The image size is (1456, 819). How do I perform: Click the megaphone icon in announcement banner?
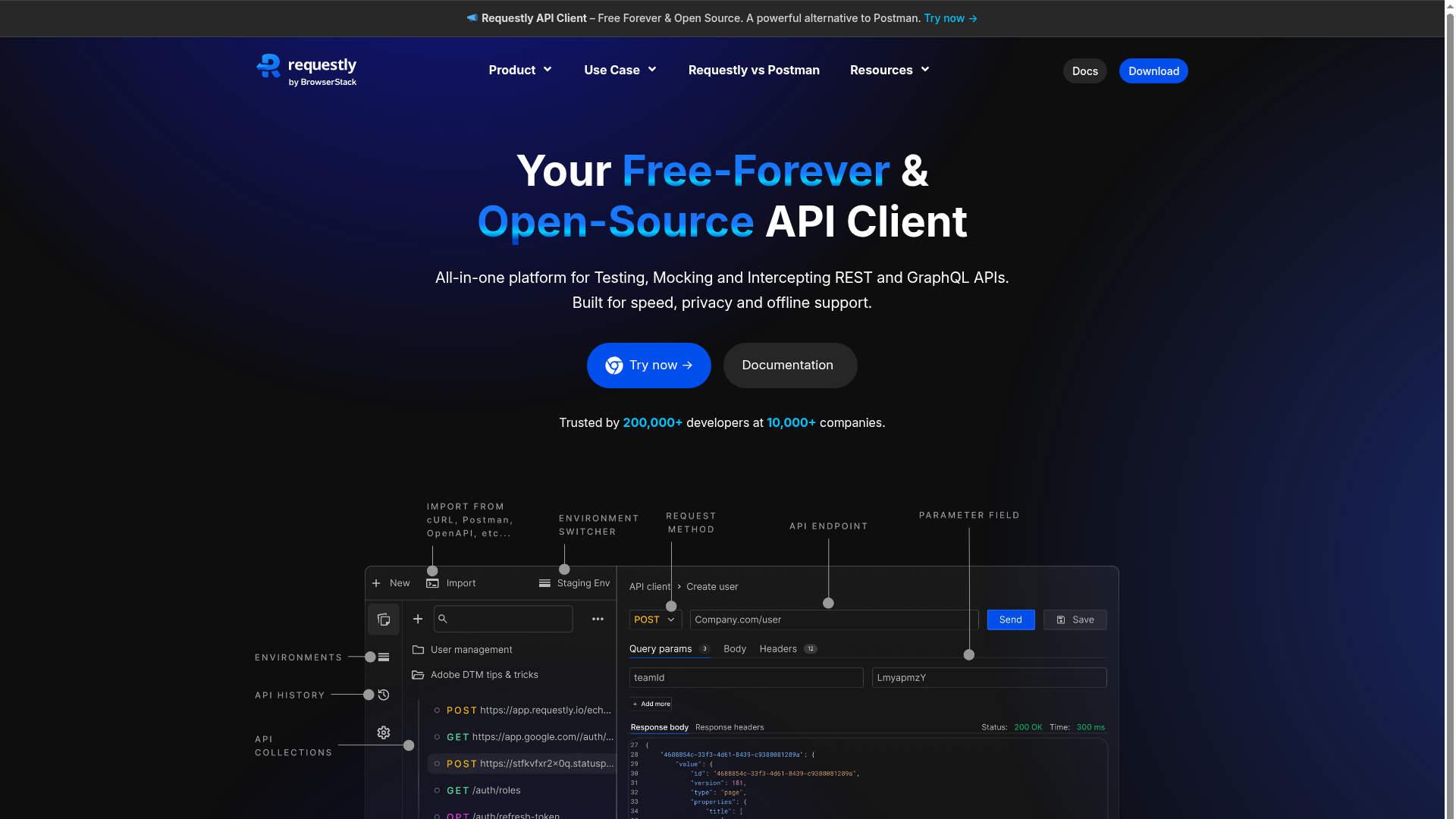472,17
